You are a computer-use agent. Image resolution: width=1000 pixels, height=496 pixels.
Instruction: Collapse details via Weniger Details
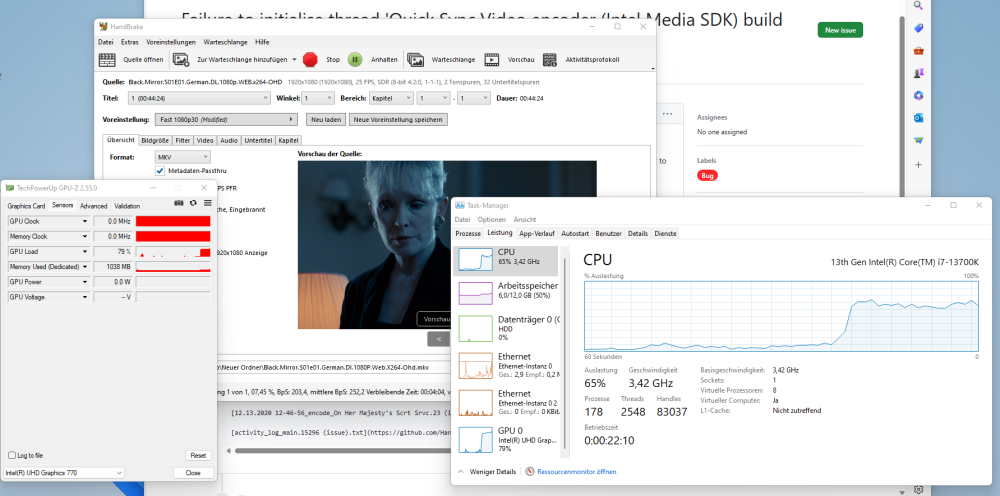click(x=487, y=472)
